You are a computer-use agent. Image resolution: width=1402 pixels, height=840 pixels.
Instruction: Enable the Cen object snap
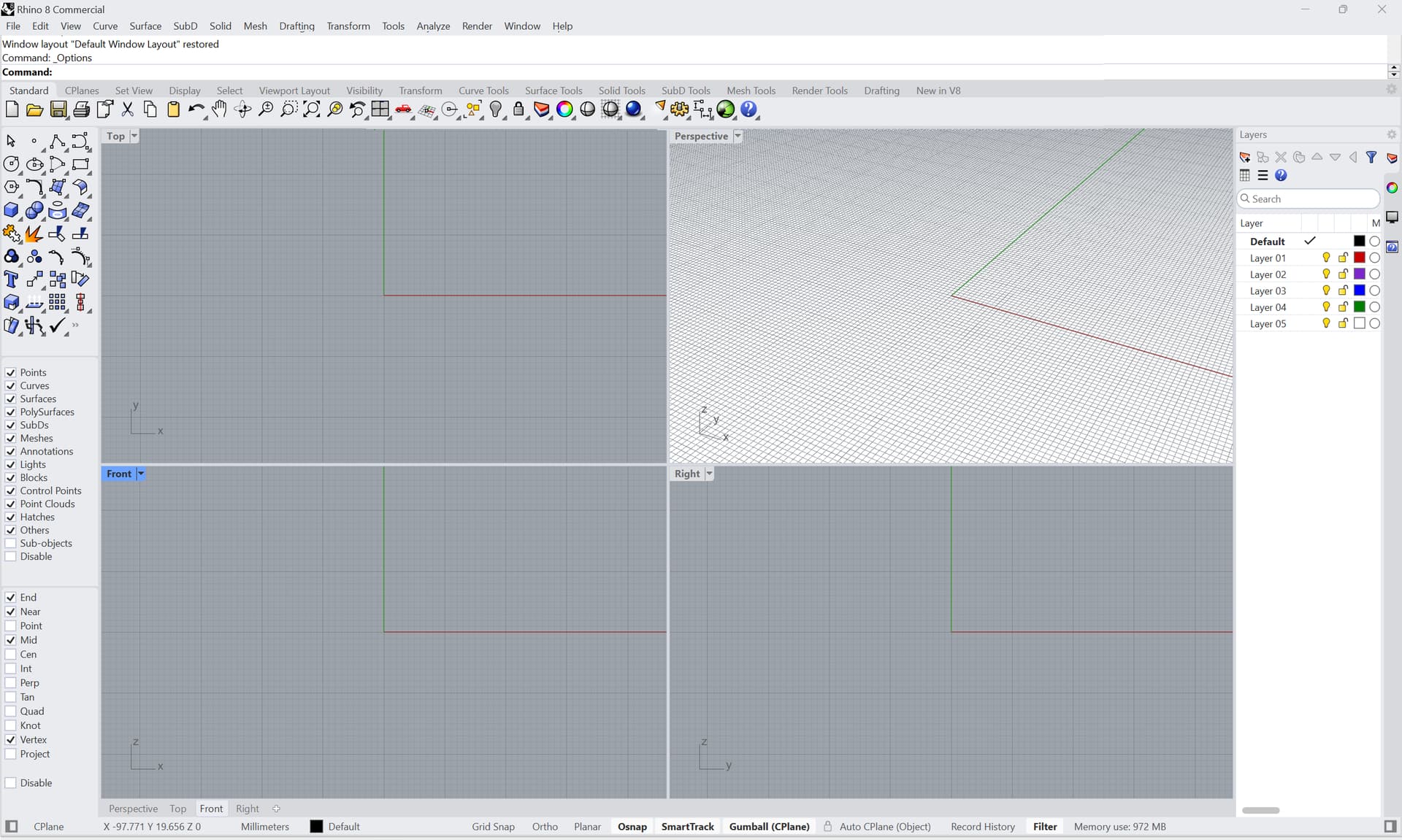click(x=10, y=655)
